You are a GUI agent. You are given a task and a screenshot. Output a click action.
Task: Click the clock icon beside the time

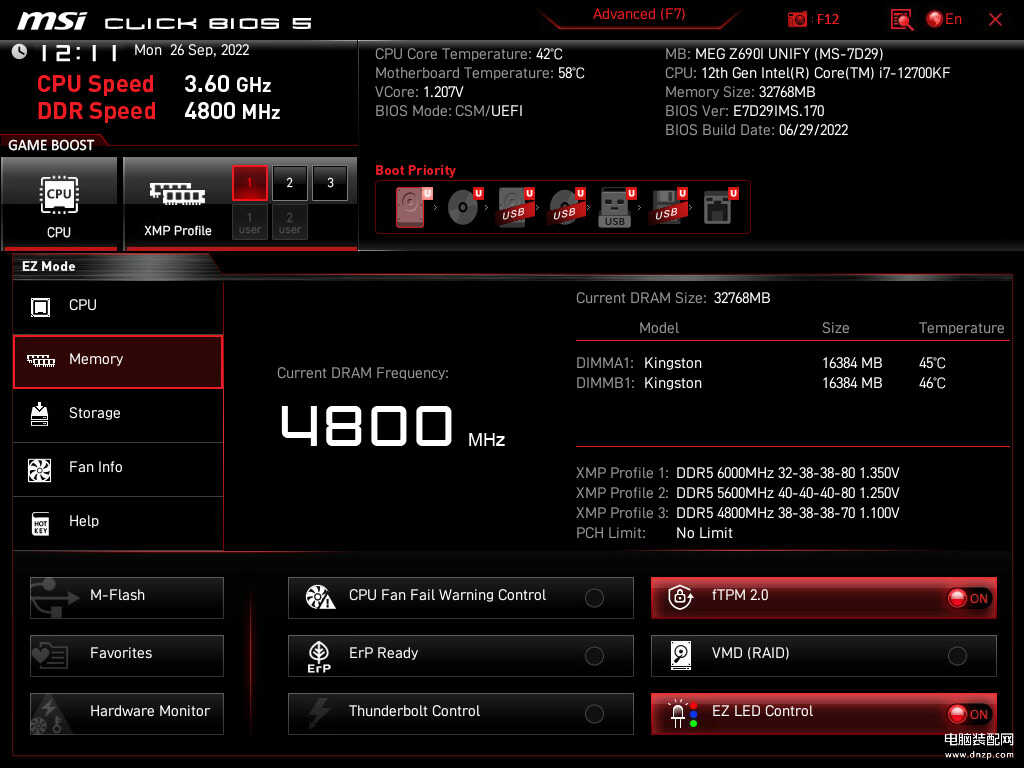20,52
